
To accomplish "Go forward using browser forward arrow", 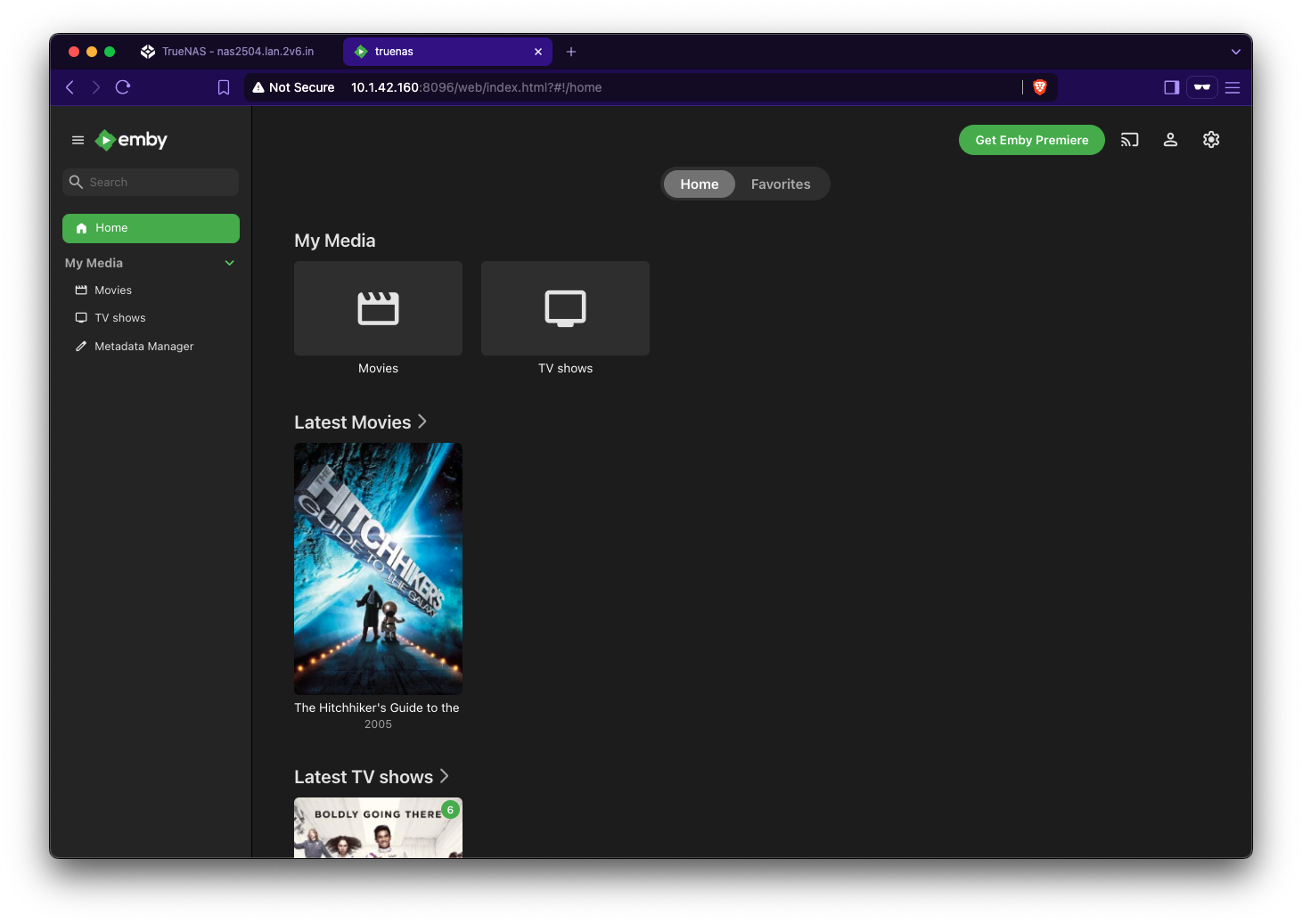I will point(95,87).
